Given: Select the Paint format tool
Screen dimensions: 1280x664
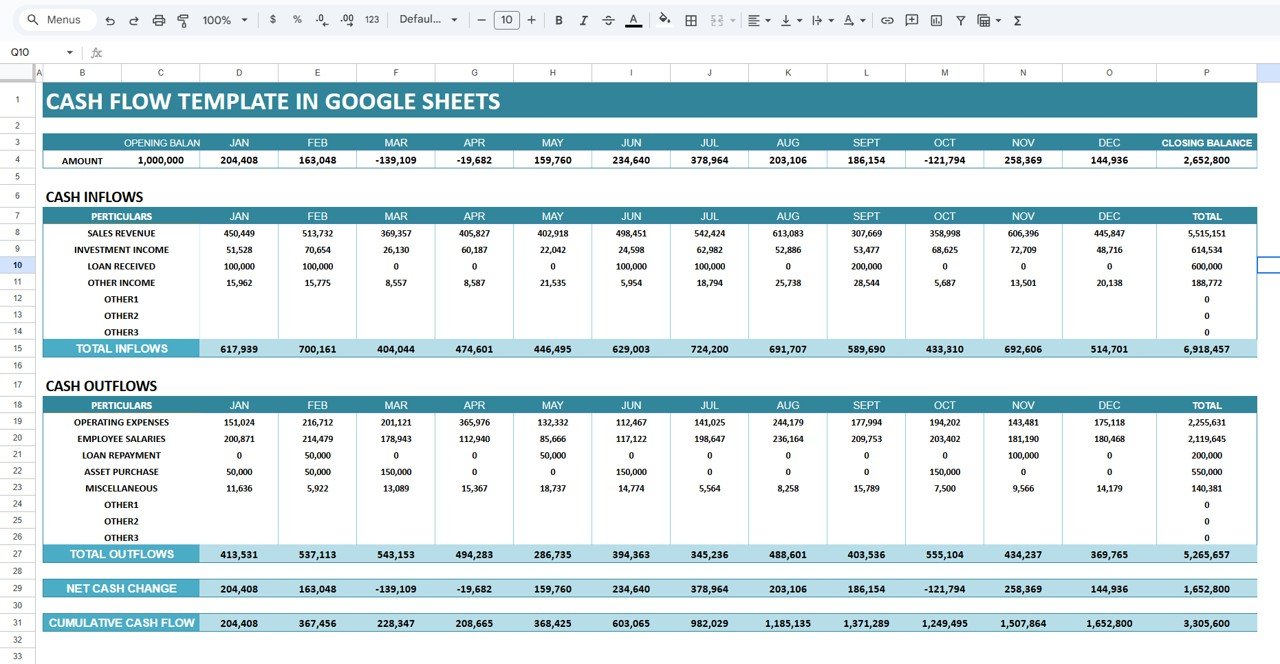Looking at the screenshot, I should click(x=183, y=19).
